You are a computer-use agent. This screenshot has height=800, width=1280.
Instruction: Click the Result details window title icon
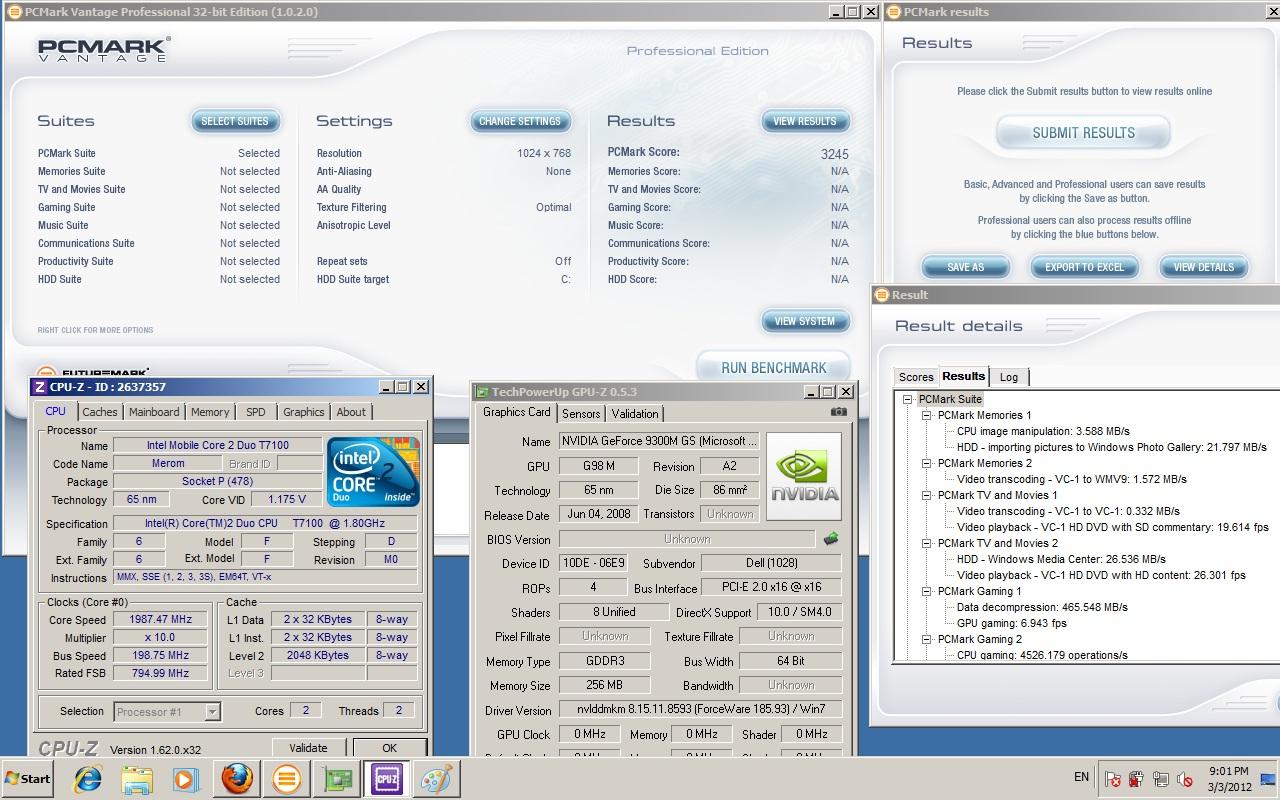pyautogui.click(x=881, y=295)
